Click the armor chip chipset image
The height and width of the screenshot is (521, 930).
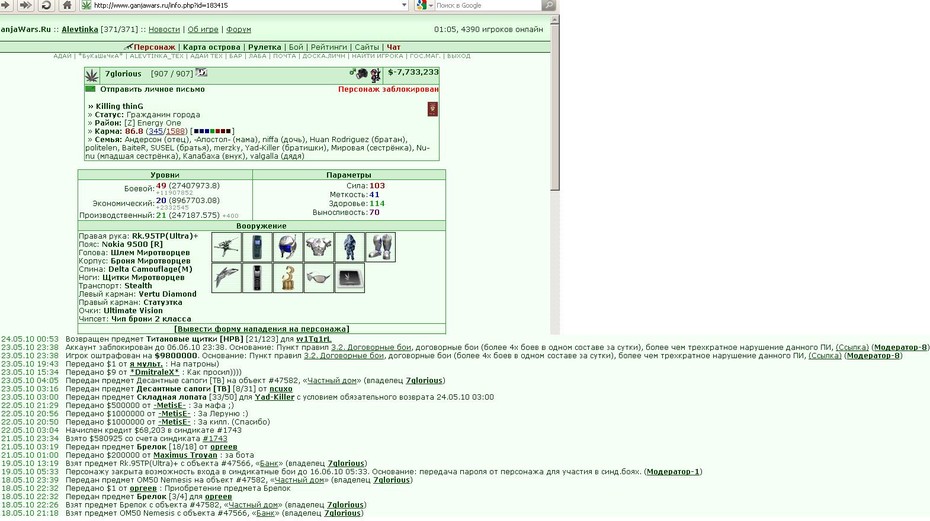pyautogui.click(x=350, y=278)
